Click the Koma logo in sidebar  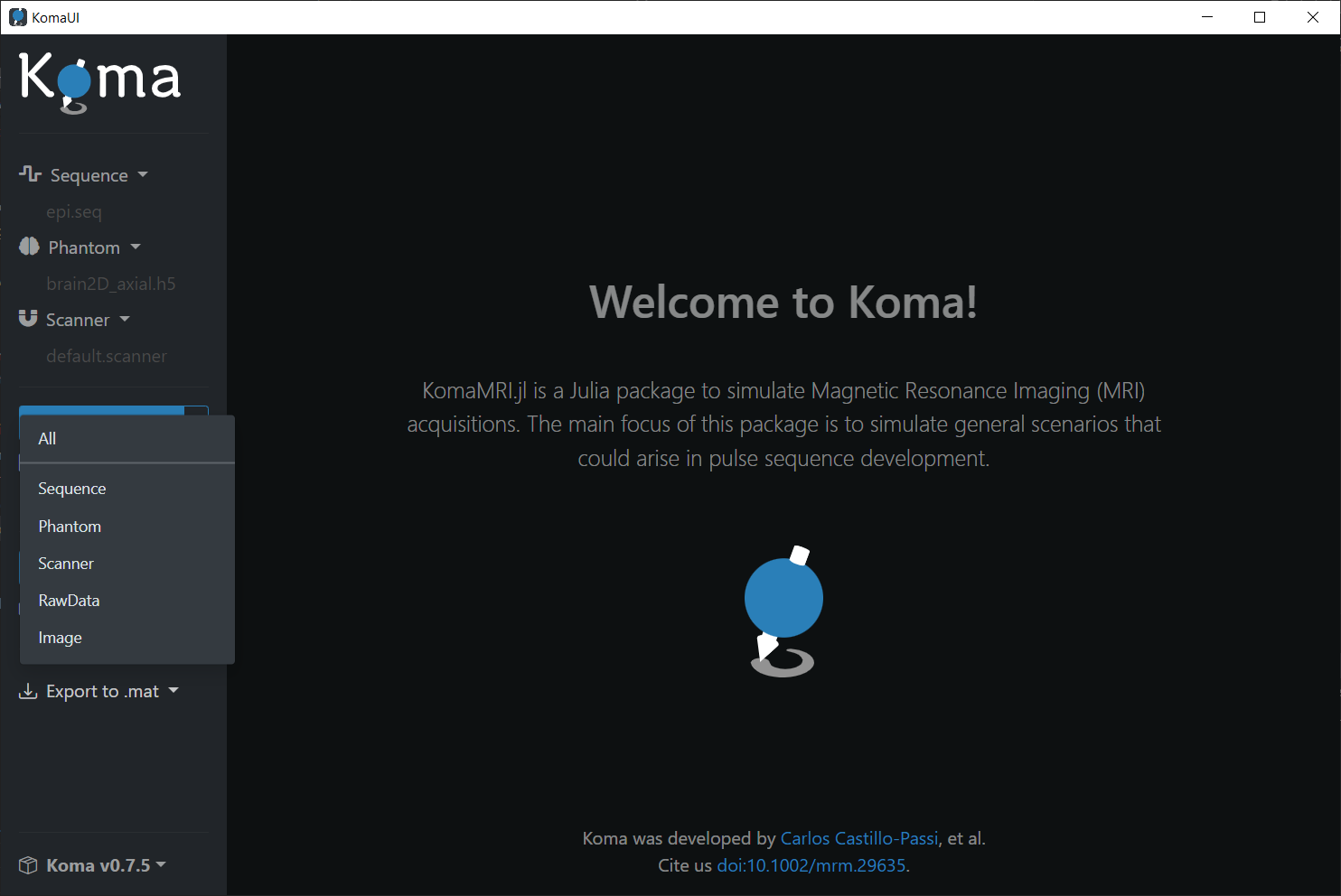pos(99,81)
